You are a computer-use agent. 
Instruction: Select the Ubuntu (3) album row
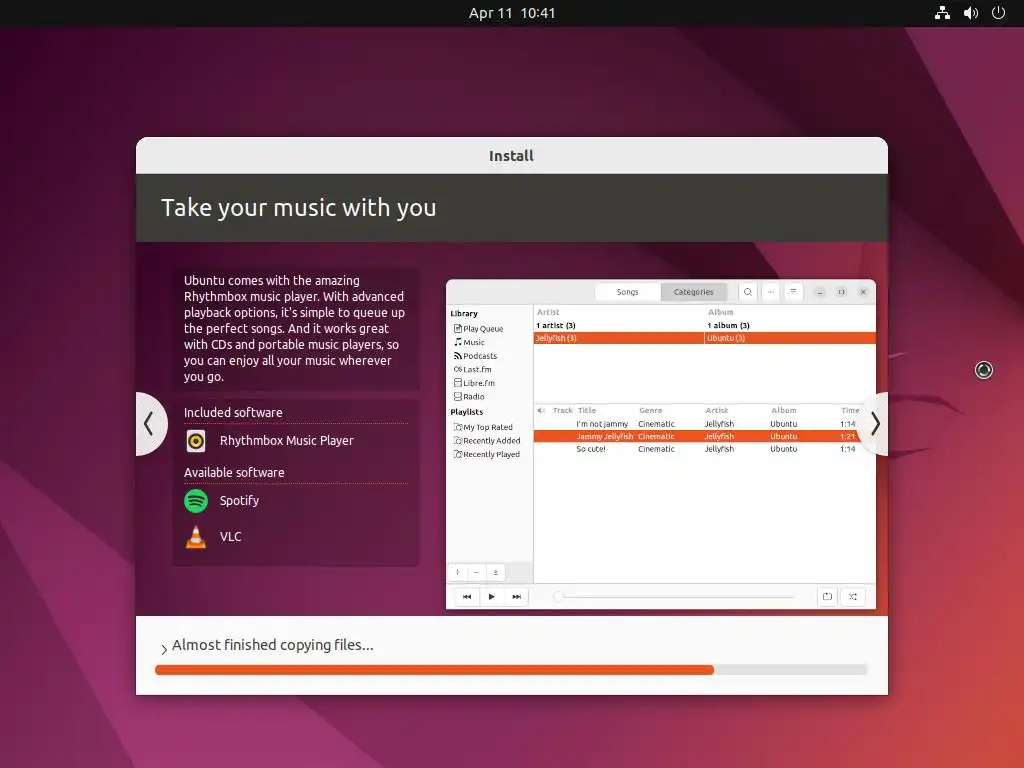tap(790, 338)
